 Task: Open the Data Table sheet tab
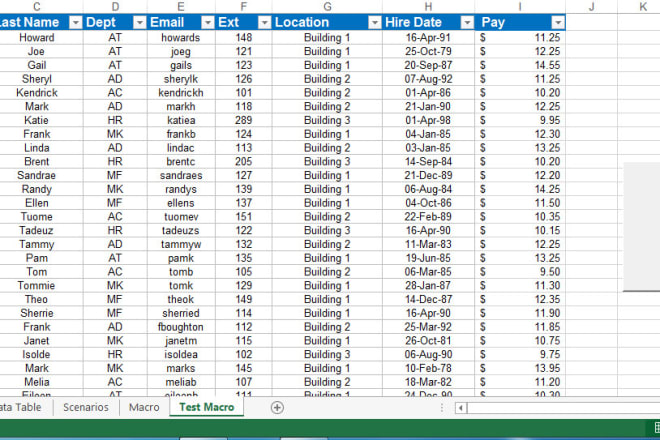coord(20,407)
